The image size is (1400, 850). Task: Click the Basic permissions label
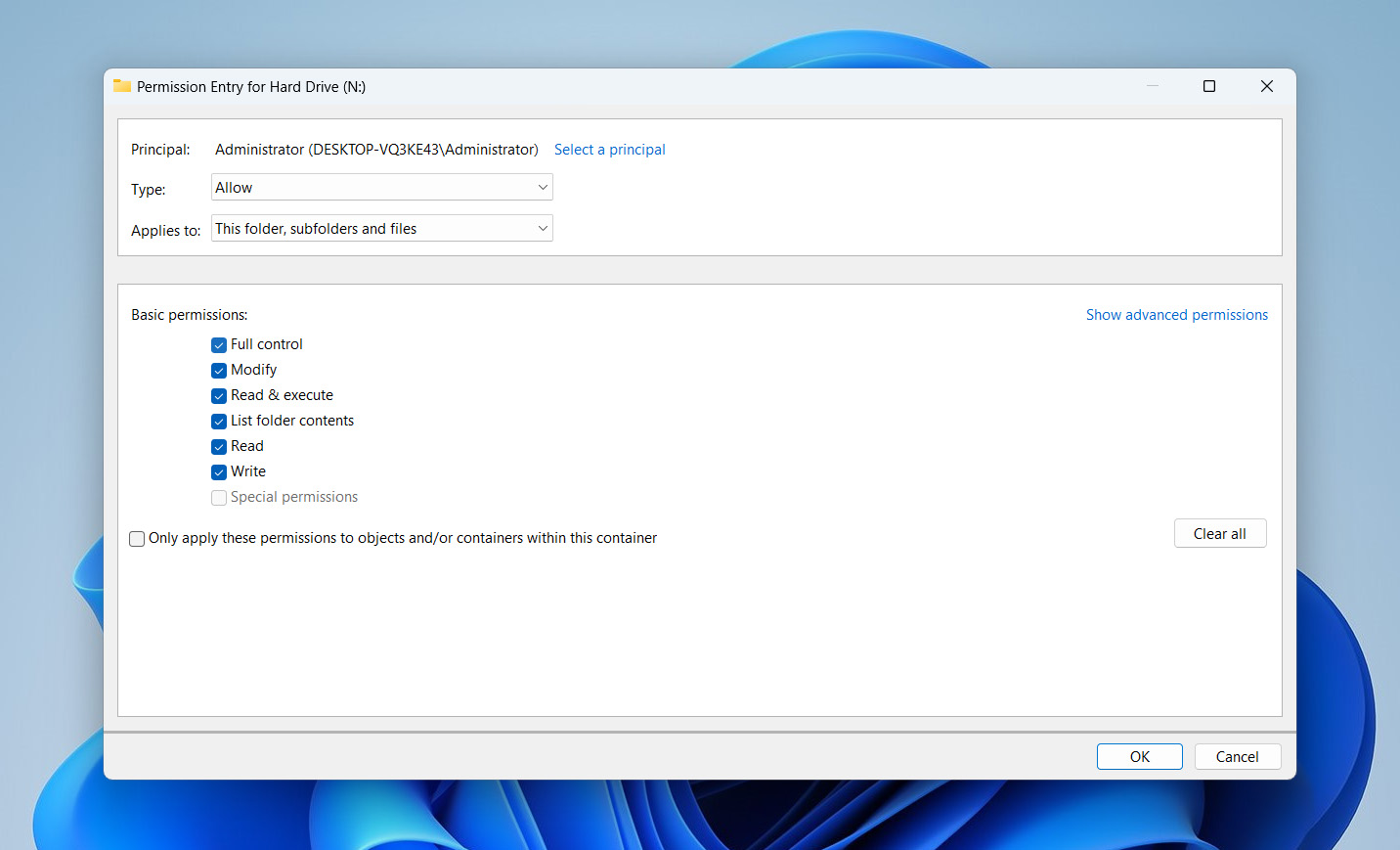190,315
